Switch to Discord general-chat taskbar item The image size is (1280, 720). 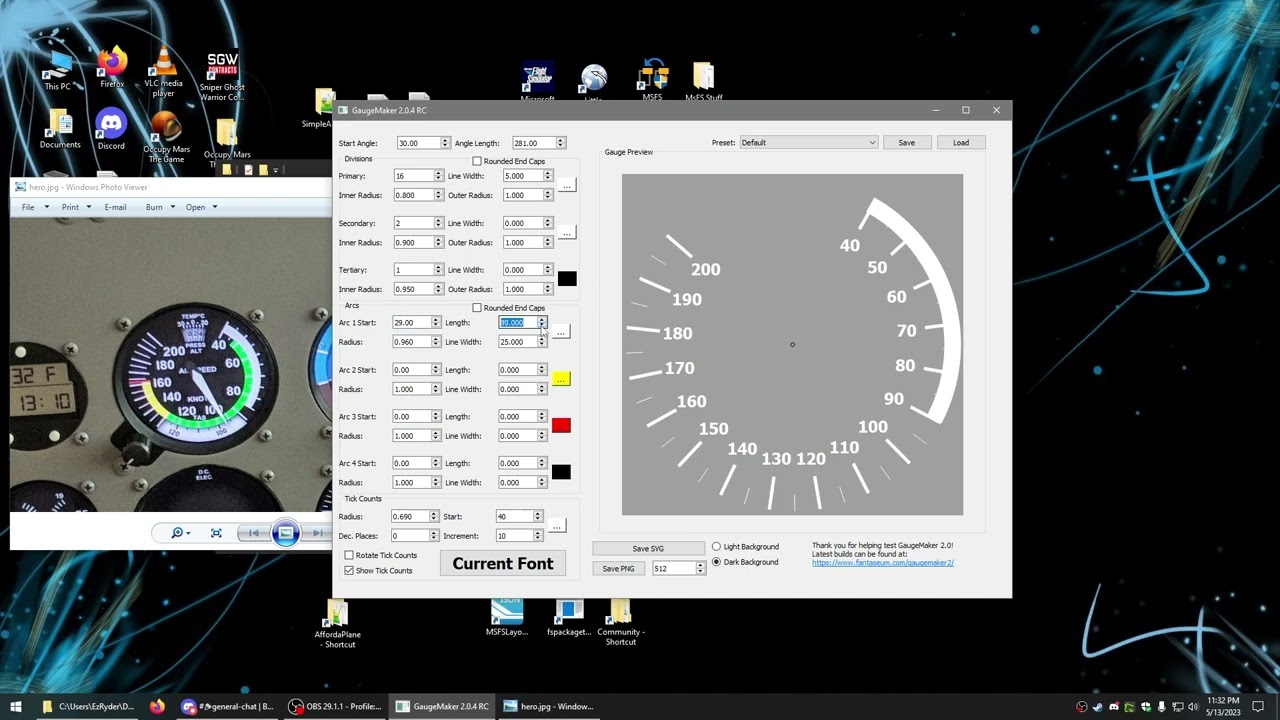[x=228, y=706]
